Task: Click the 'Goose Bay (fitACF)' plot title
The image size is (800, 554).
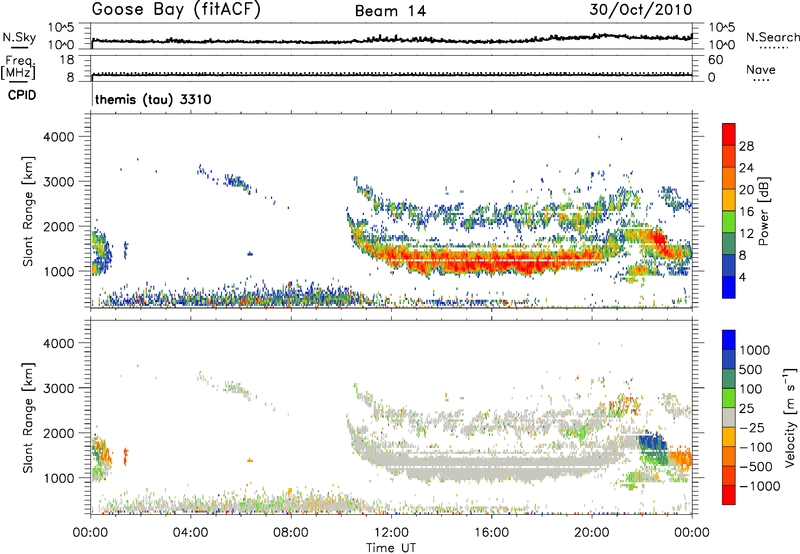Action: point(176,10)
